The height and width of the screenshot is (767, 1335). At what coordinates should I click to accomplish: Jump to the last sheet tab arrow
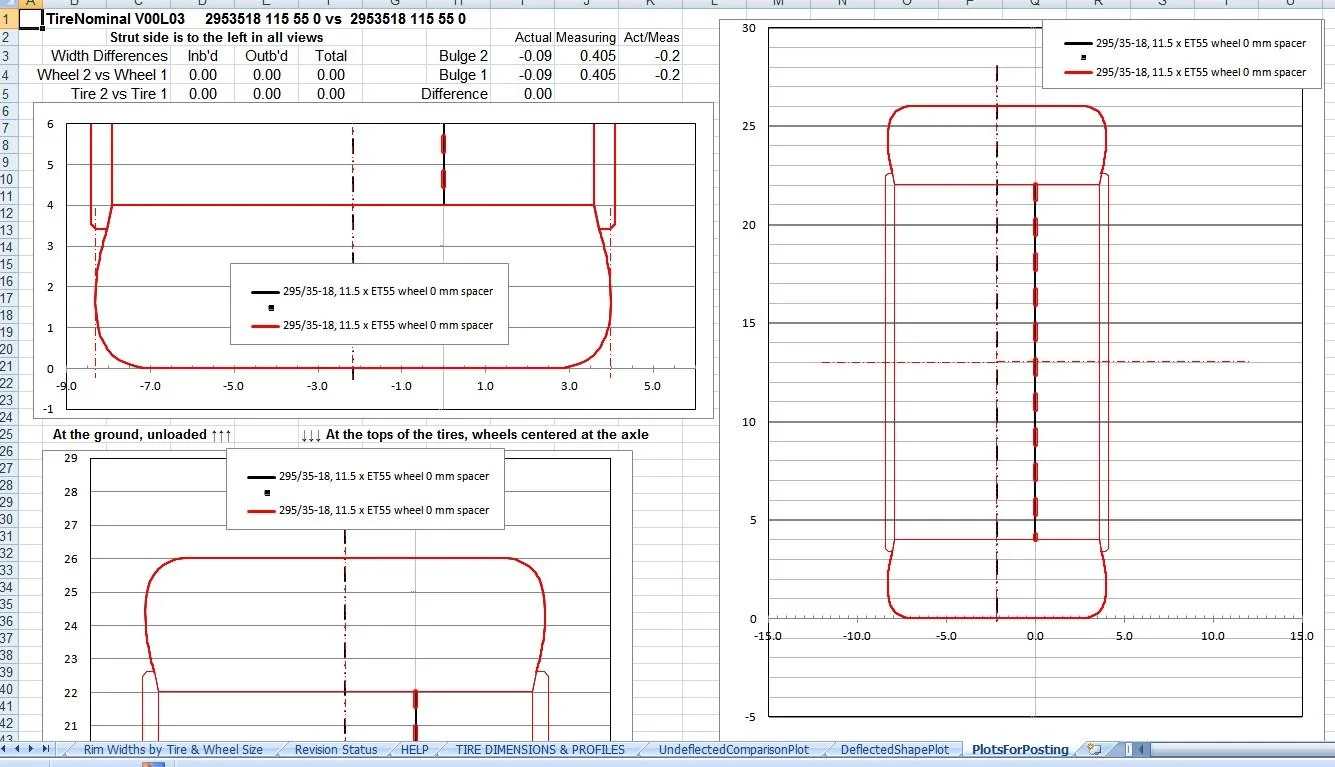click(x=45, y=749)
